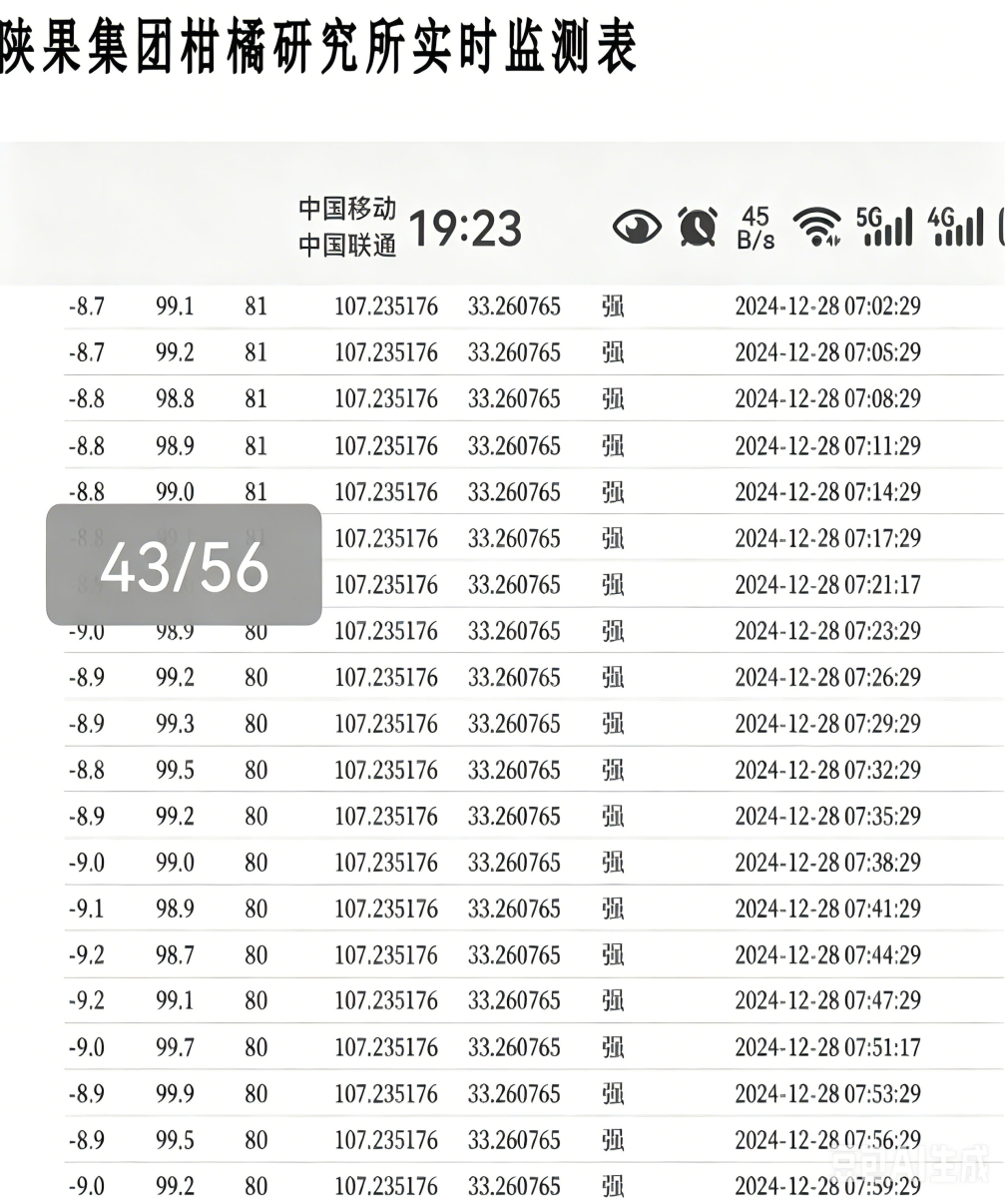Click 107.235176 longitude in the 07:17:29 row
The height and width of the screenshot is (1204, 1005).
[386, 538]
